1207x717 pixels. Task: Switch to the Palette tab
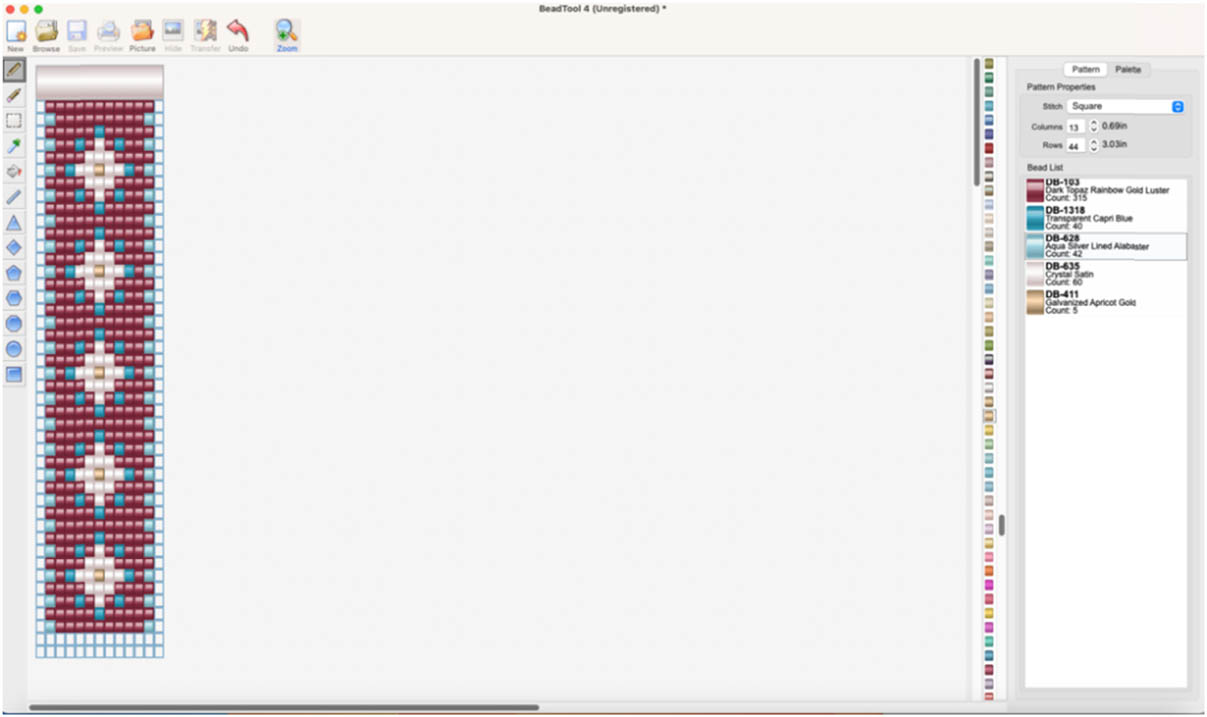tap(1128, 70)
